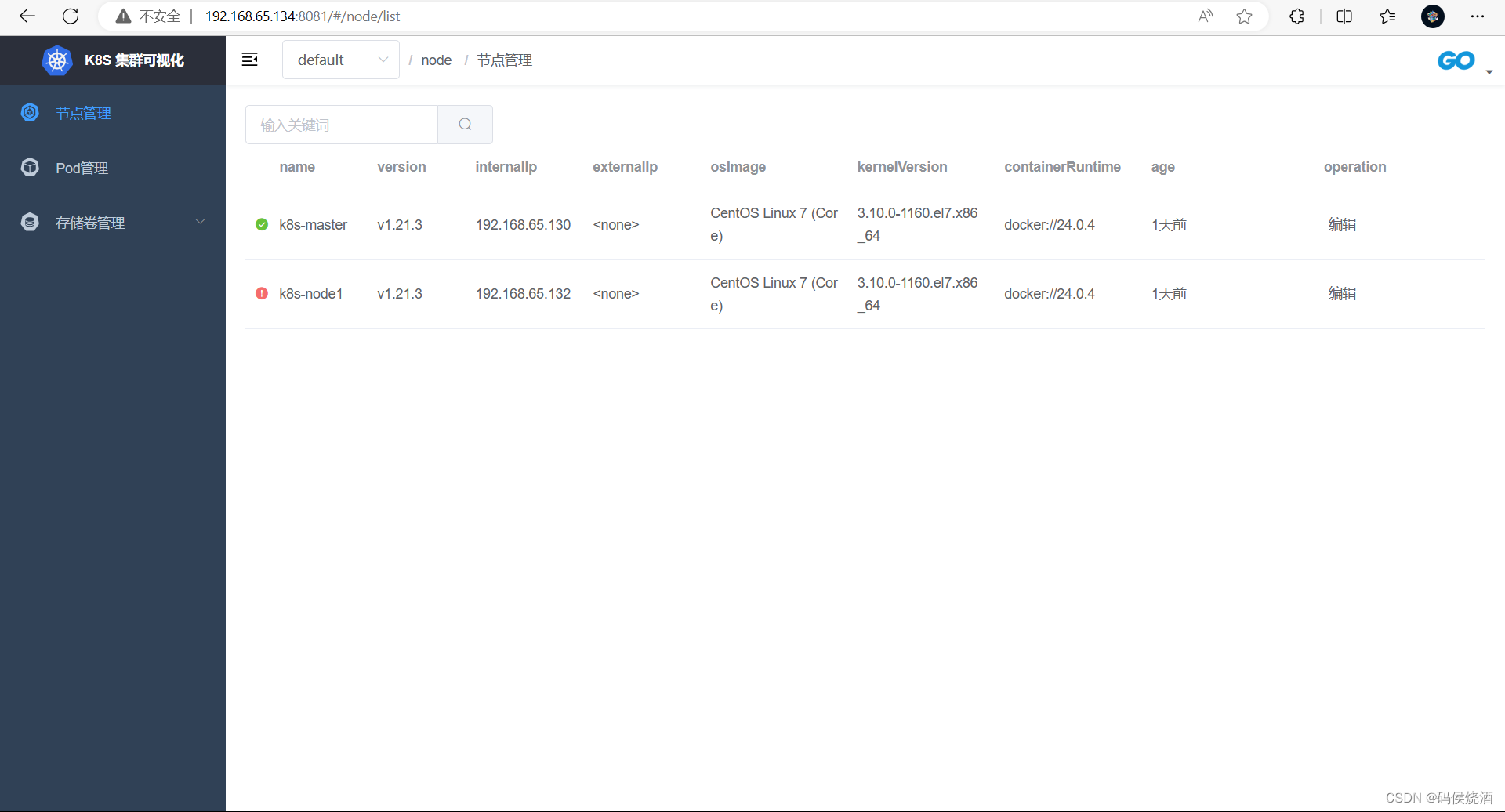Open 节点管理 menu item

[113, 113]
